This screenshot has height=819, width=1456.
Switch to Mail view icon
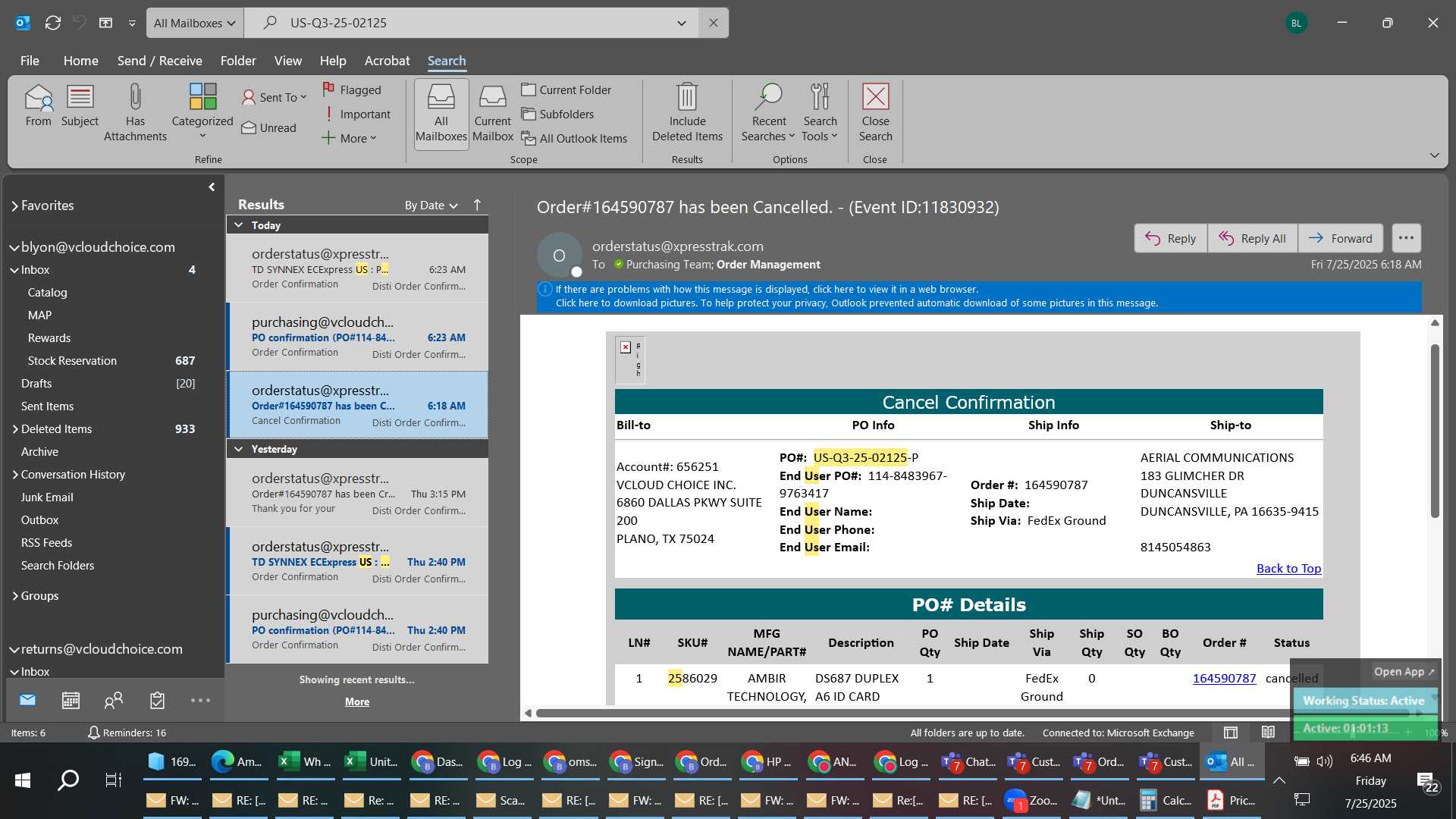pos(27,700)
